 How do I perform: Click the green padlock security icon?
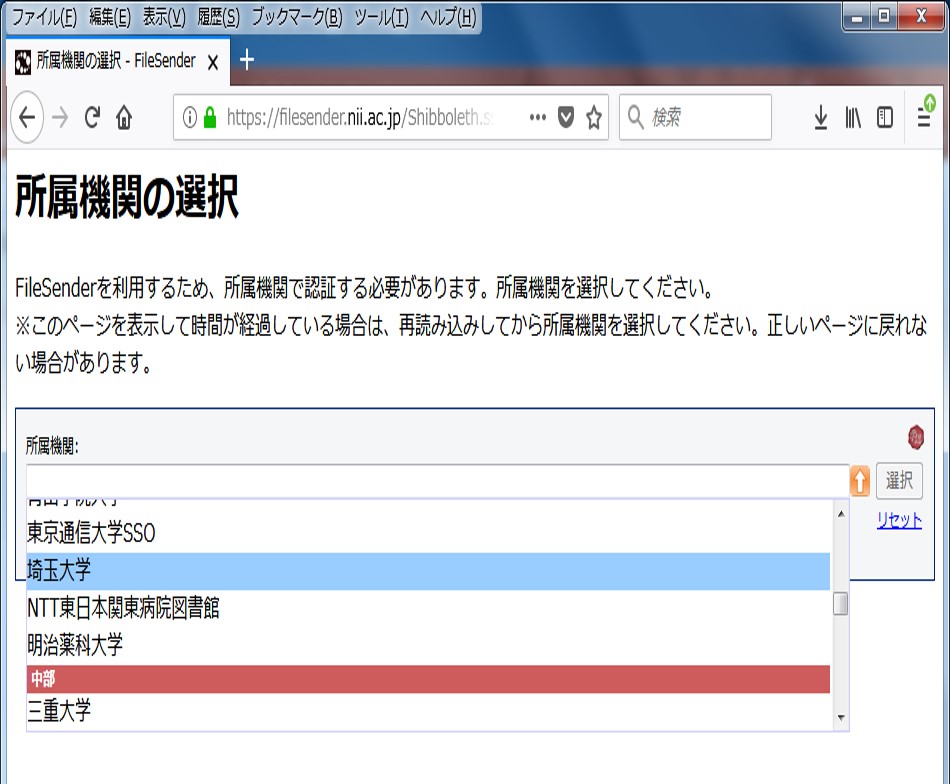click(x=210, y=117)
